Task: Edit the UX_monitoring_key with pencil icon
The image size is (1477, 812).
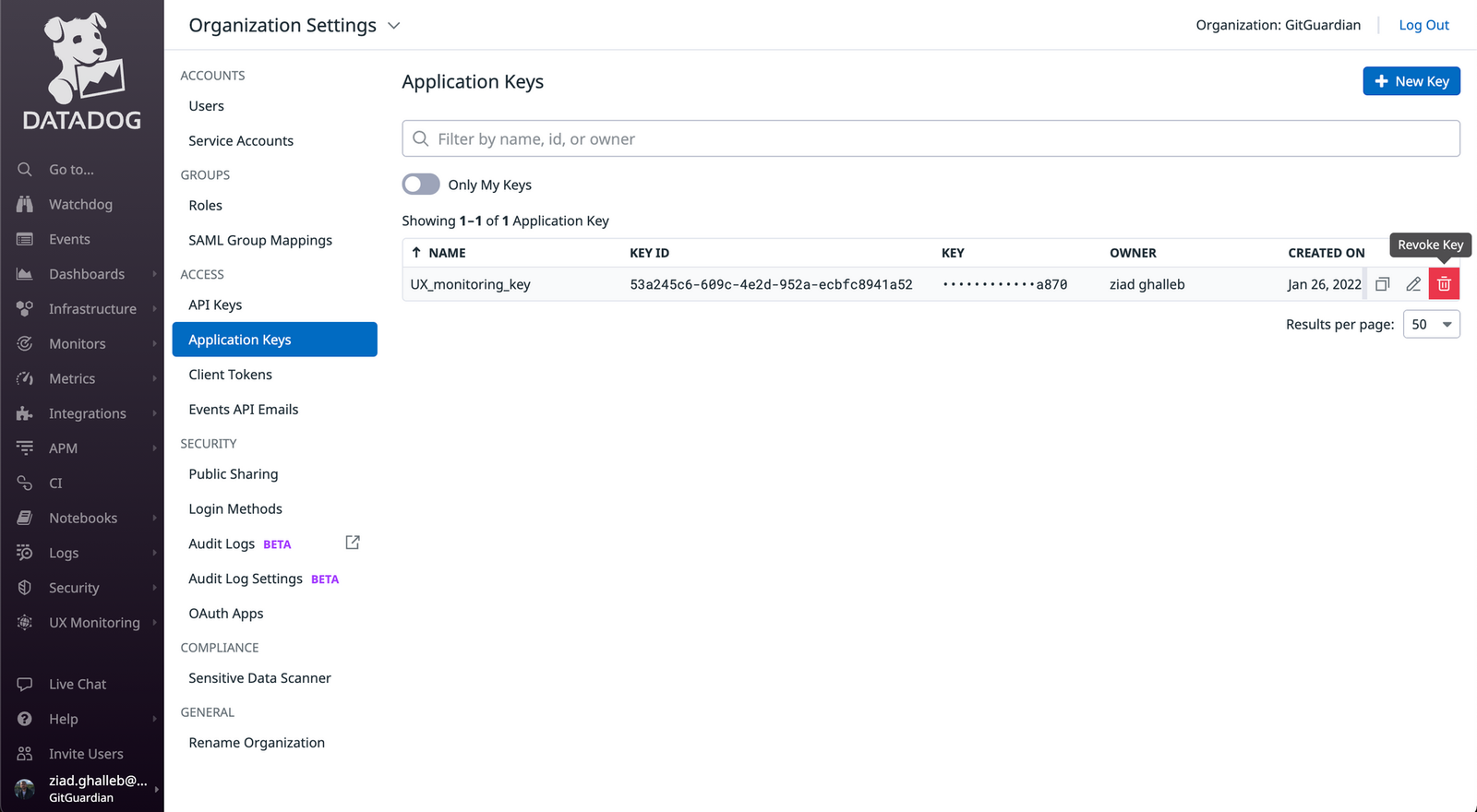Action: [x=1413, y=284]
